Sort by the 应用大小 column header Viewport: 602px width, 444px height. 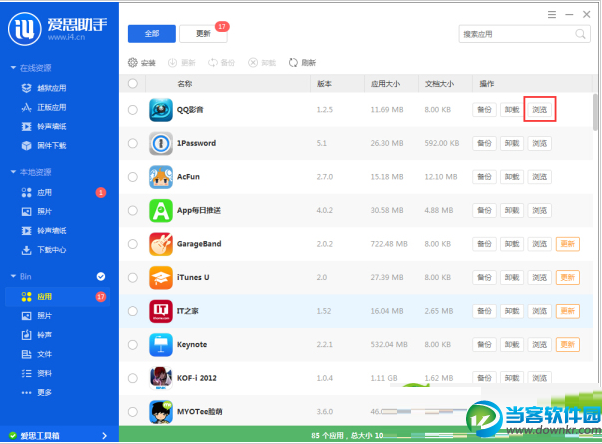coord(385,83)
